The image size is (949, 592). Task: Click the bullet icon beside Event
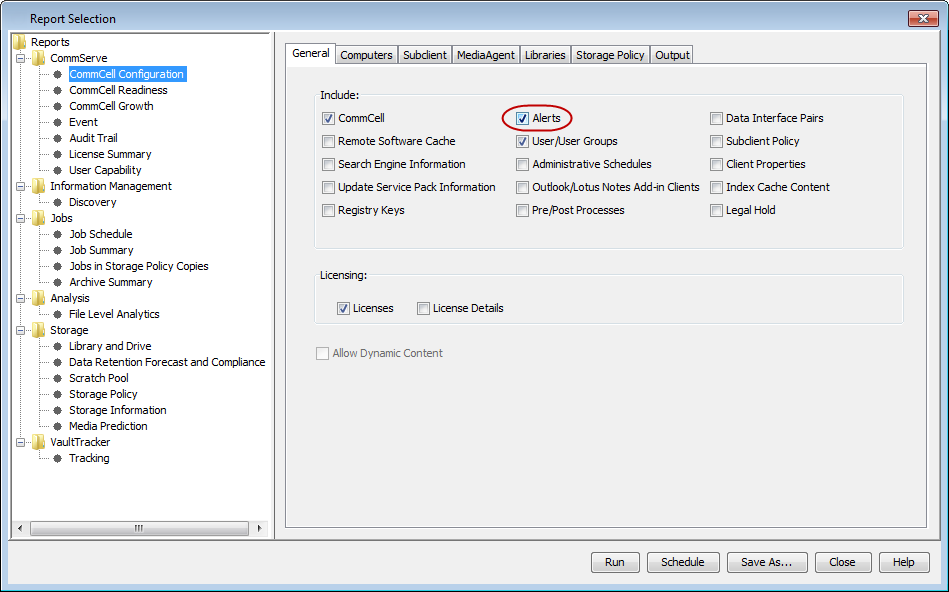click(x=57, y=122)
